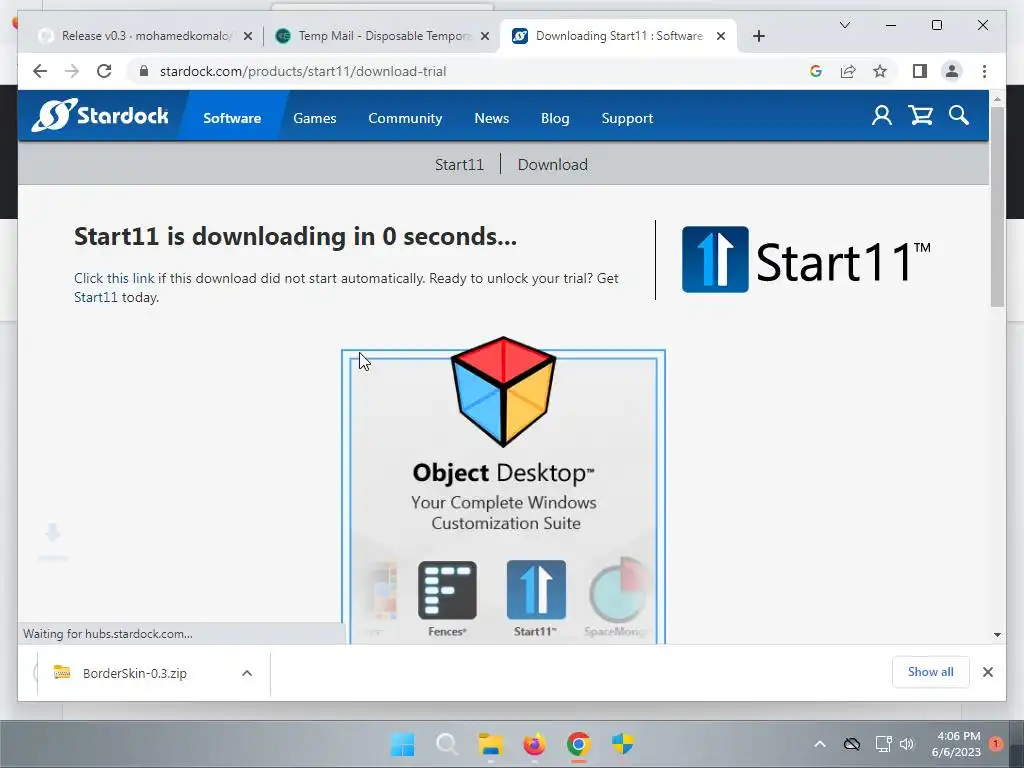Click Show all downloads button
This screenshot has width=1024, height=768.
[x=930, y=672]
